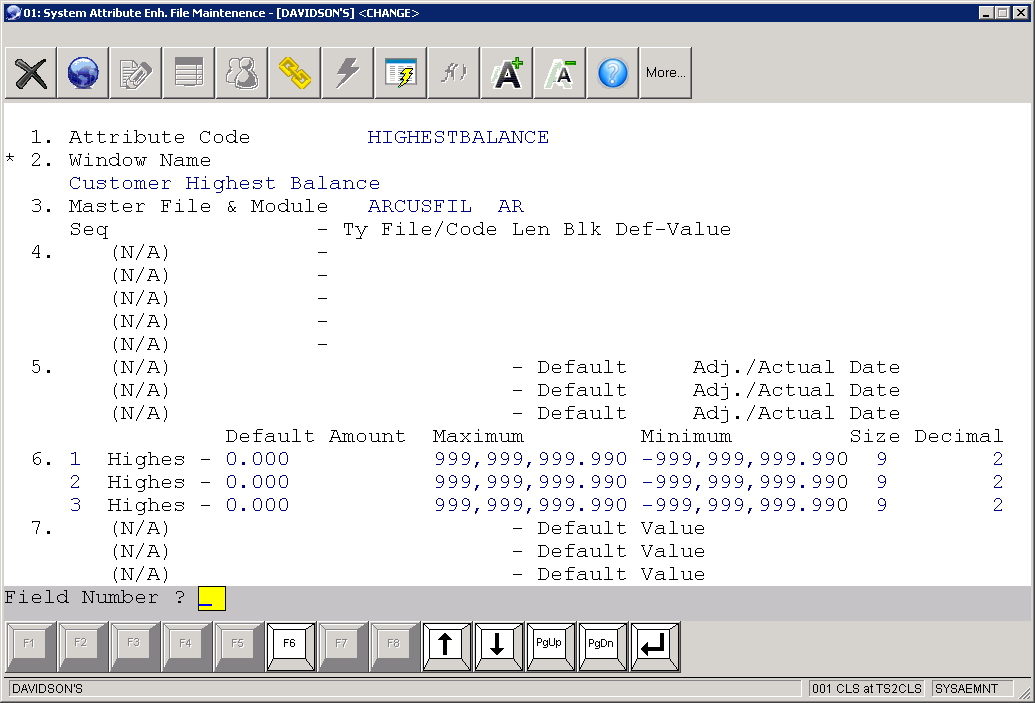The image size is (1035, 703).
Task: Click the yellow chain link toolbar icon
Action: tap(295, 73)
